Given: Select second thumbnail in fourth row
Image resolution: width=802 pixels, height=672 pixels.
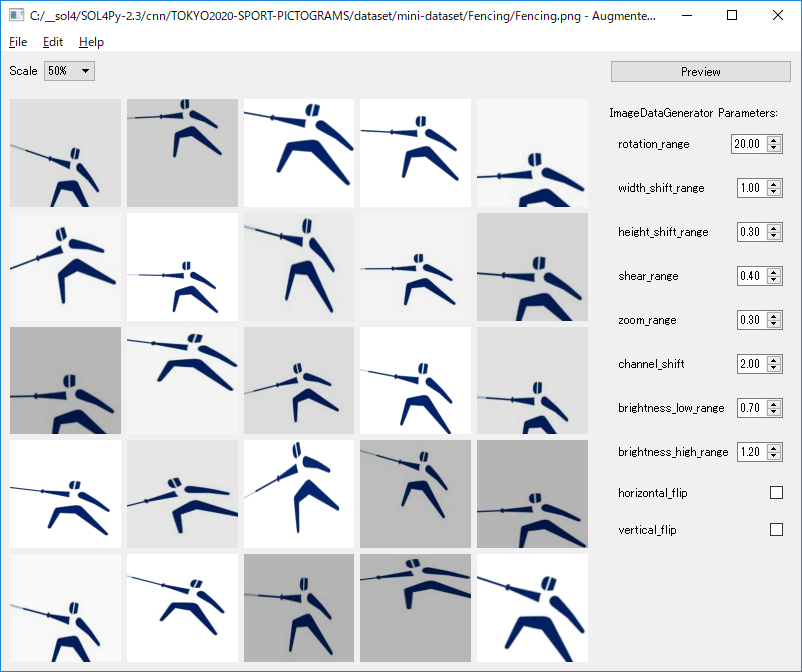Looking at the screenshot, I should tap(182, 494).
